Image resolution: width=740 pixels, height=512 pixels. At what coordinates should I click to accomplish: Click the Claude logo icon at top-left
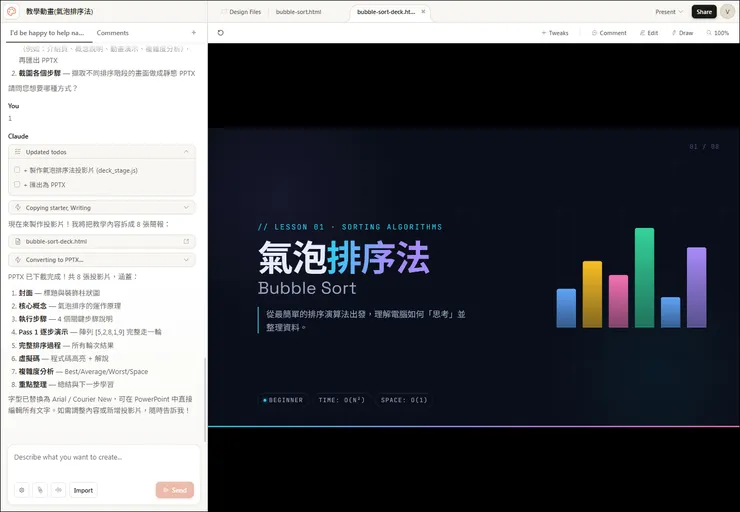coord(12,11)
